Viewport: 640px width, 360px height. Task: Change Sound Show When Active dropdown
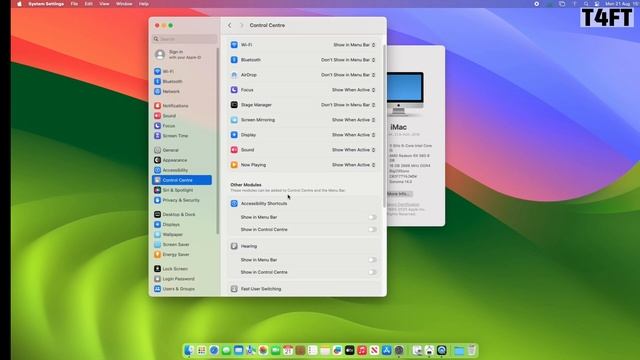pos(353,150)
